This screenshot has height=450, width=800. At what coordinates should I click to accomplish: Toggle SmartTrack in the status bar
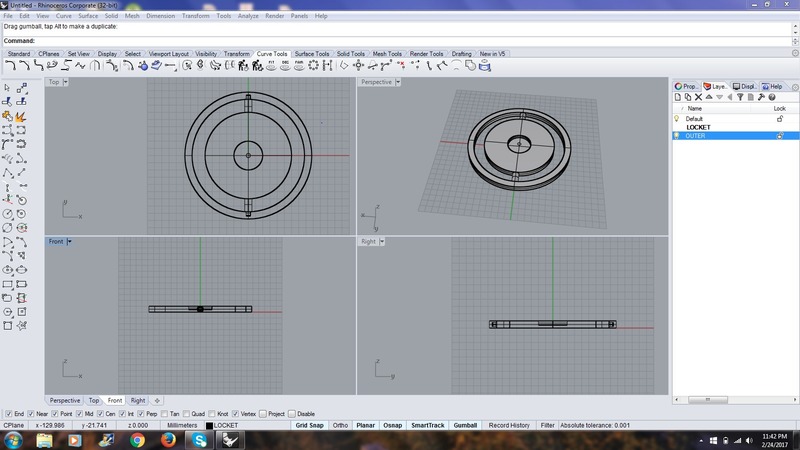tap(428, 425)
